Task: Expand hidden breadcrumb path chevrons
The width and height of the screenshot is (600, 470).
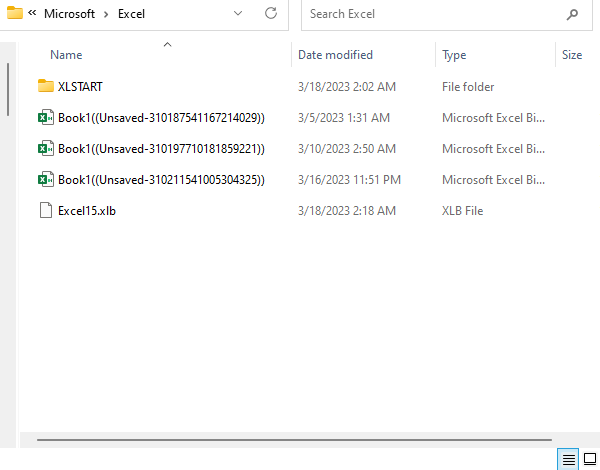Action: (32, 13)
